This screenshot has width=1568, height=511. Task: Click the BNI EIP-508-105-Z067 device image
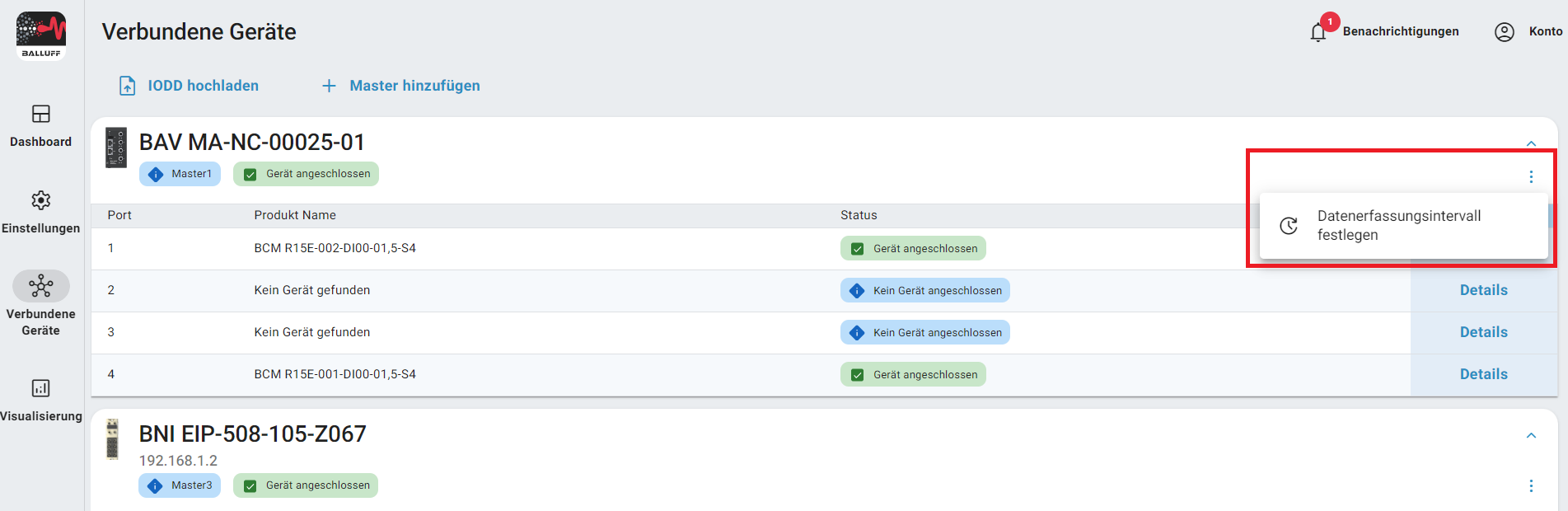[x=113, y=438]
